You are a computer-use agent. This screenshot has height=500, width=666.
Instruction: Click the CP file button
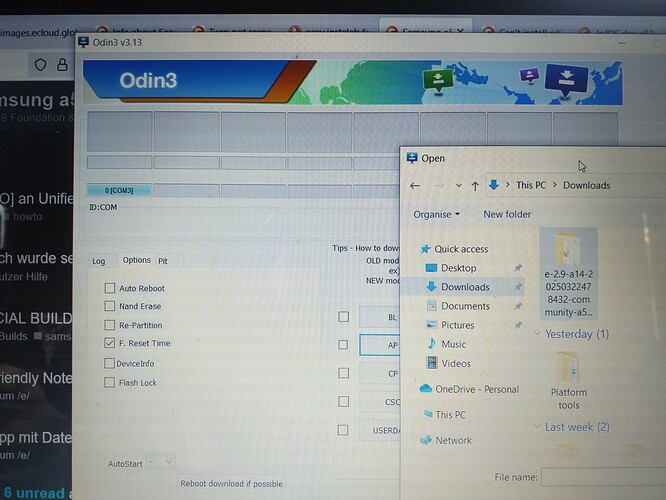[x=380, y=373]
